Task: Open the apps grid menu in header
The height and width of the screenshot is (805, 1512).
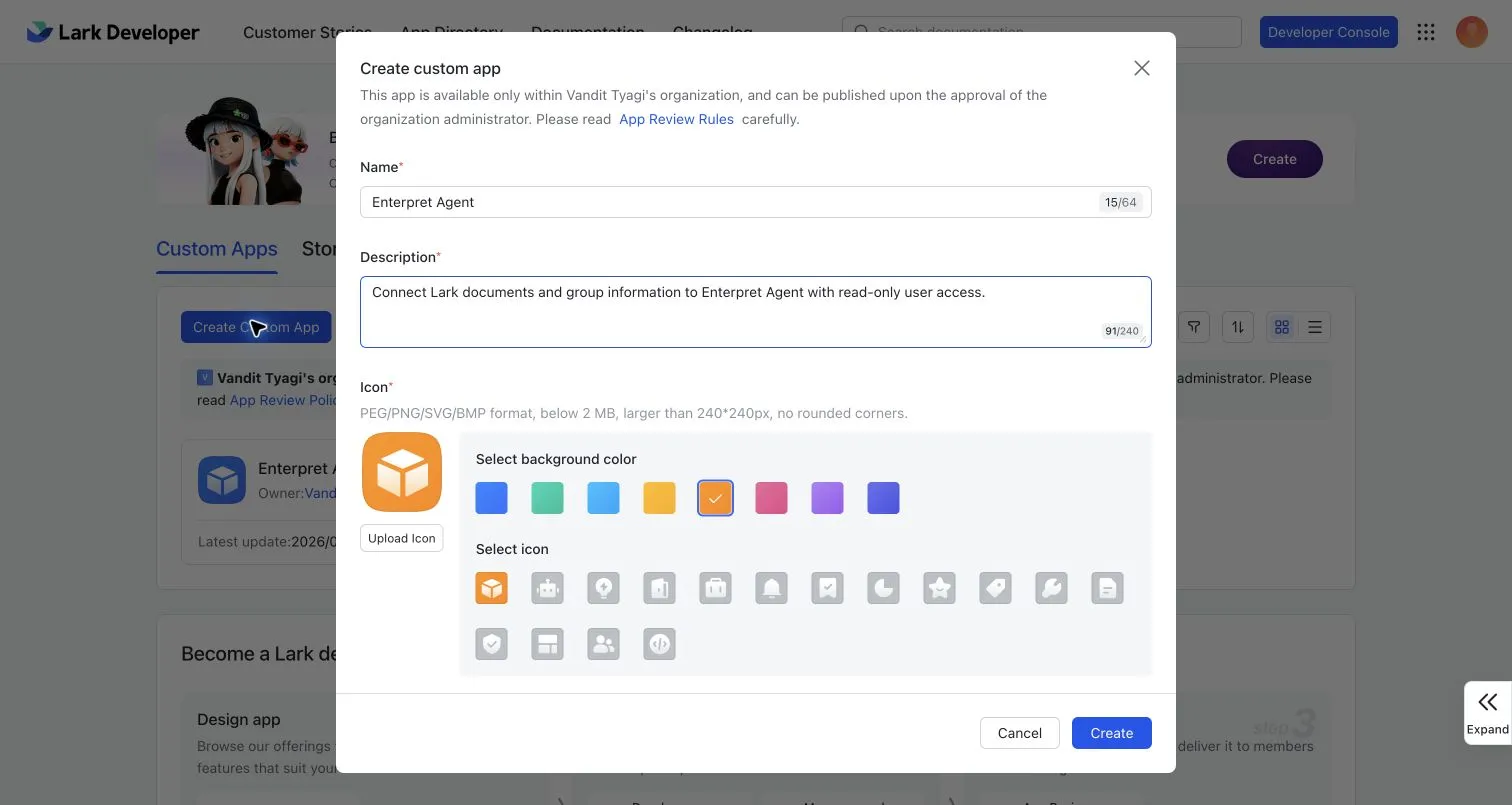Action: [x=1427, y=32]
